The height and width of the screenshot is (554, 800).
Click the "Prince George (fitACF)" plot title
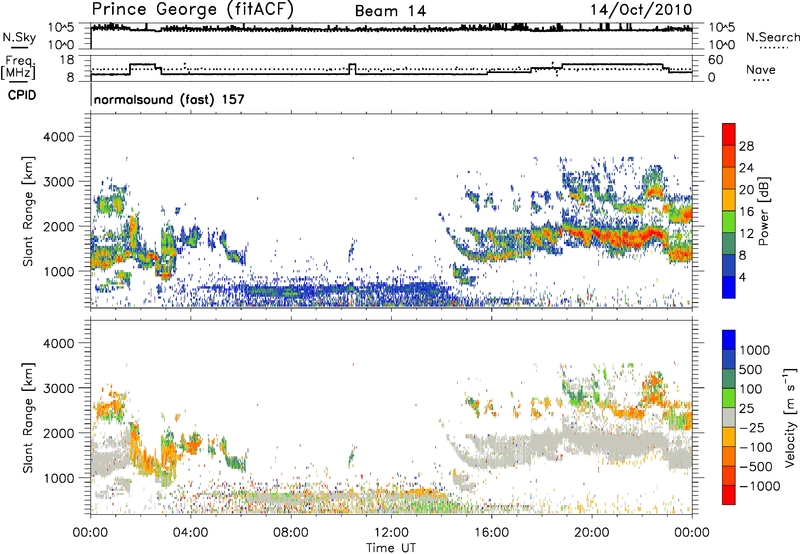tap(193, 10)
